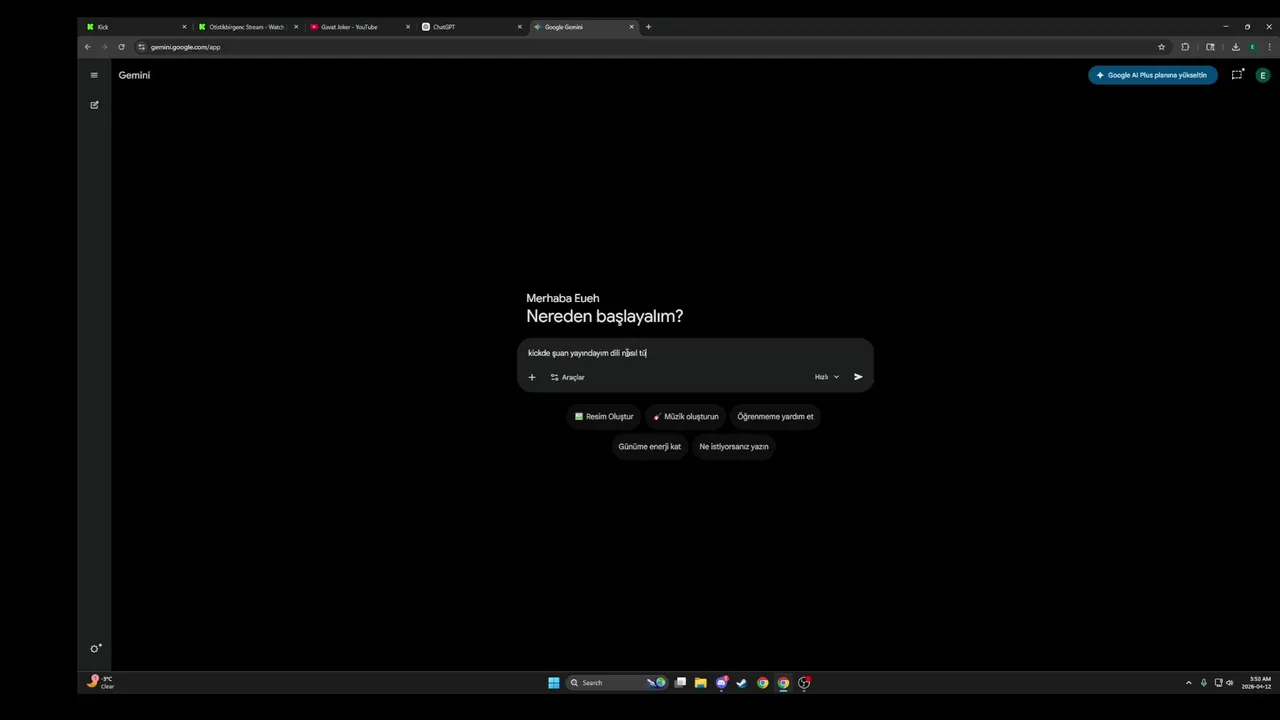Open the Chrome three-dot menu
Viewport: 1280px width, 720px height.
tap(1269, 47)
